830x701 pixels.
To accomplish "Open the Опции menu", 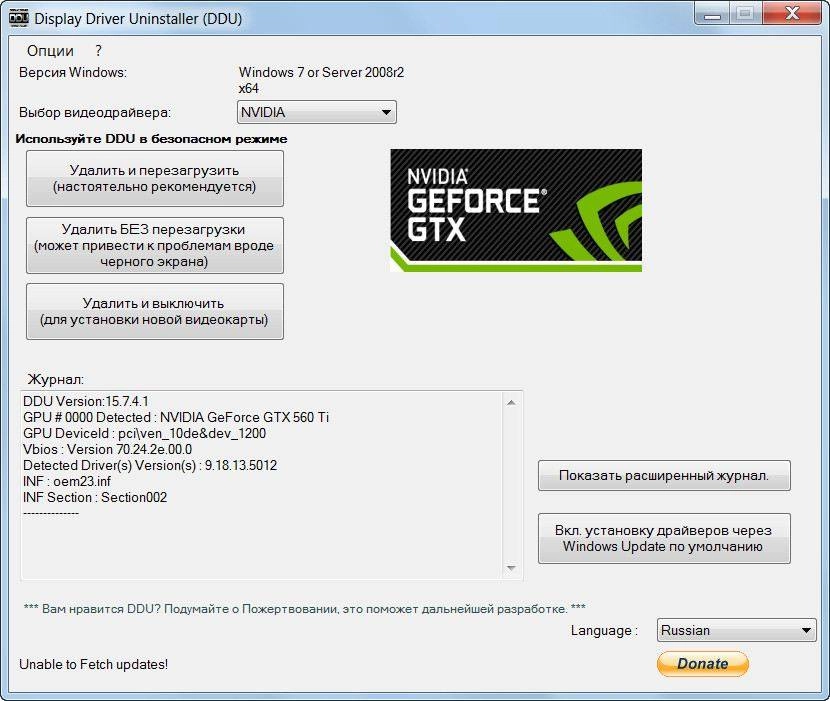I will click(50, 51).
